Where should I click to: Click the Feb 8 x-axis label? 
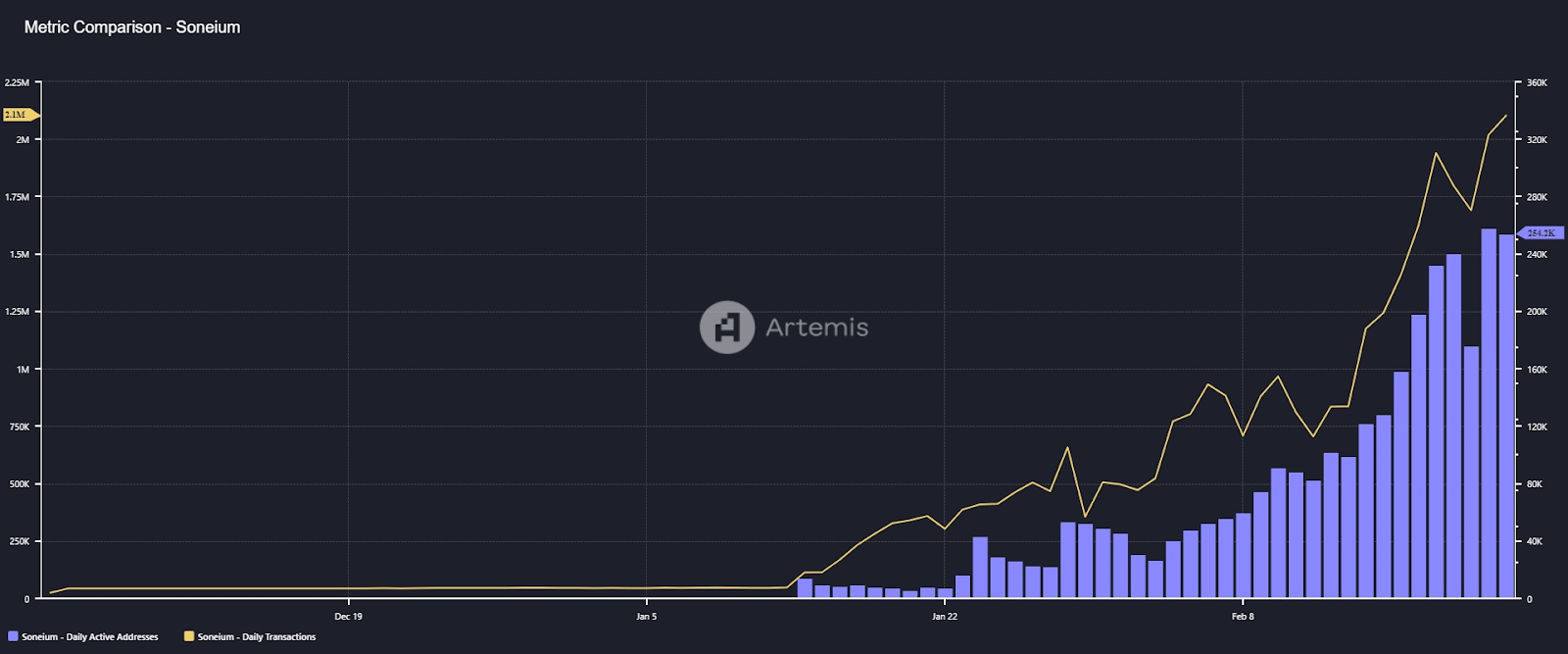(1243, 617)
